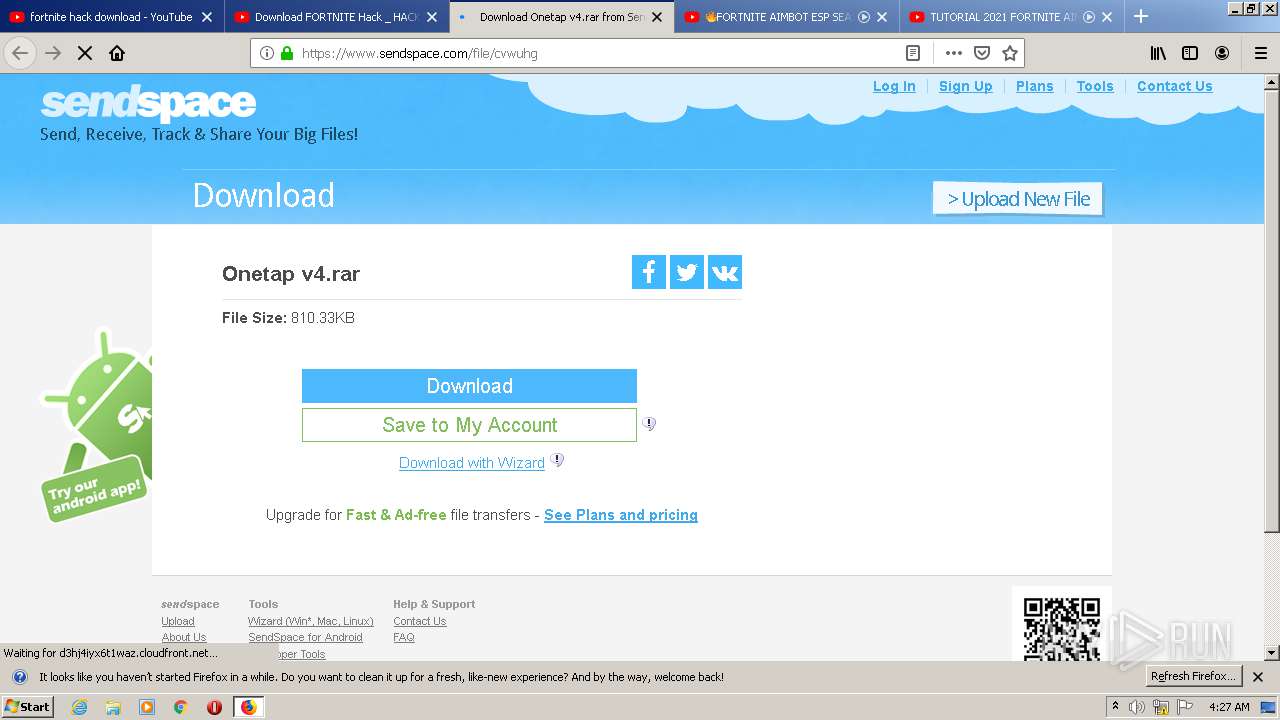Open site information icon in the address bar
1280x720 pixels.
[x=267, y=53]
